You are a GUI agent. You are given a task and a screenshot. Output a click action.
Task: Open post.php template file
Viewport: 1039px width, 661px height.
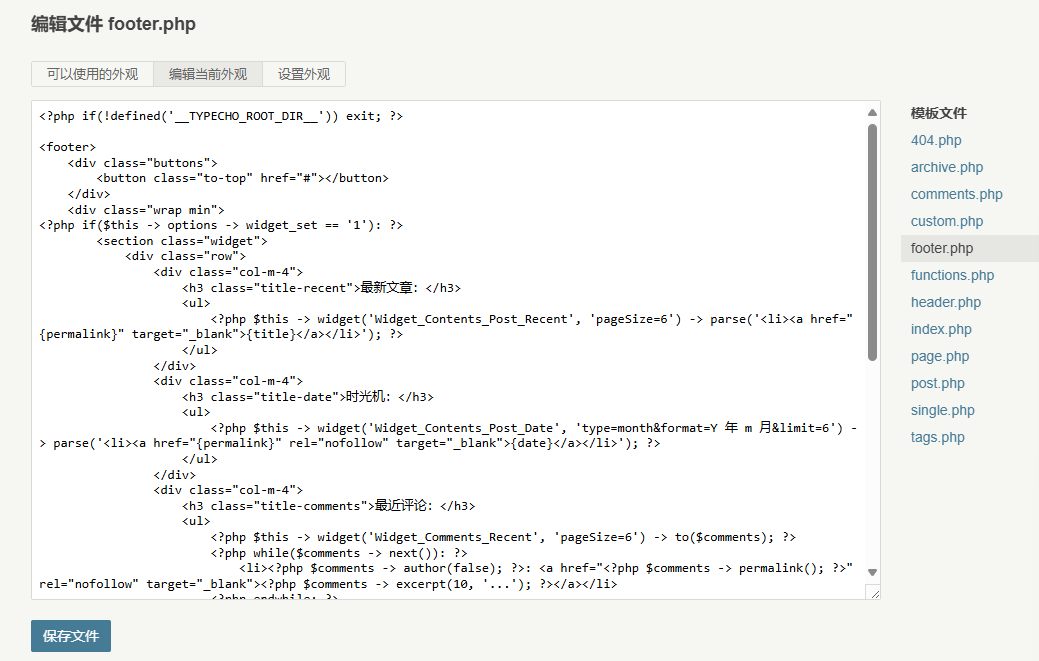click(938, 383)
